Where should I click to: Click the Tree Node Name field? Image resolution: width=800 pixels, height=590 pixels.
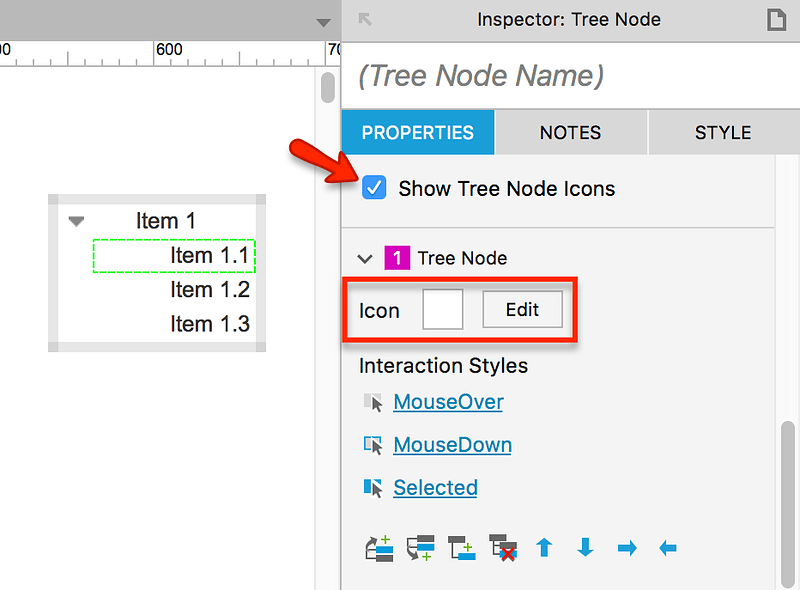click(570, 76)
